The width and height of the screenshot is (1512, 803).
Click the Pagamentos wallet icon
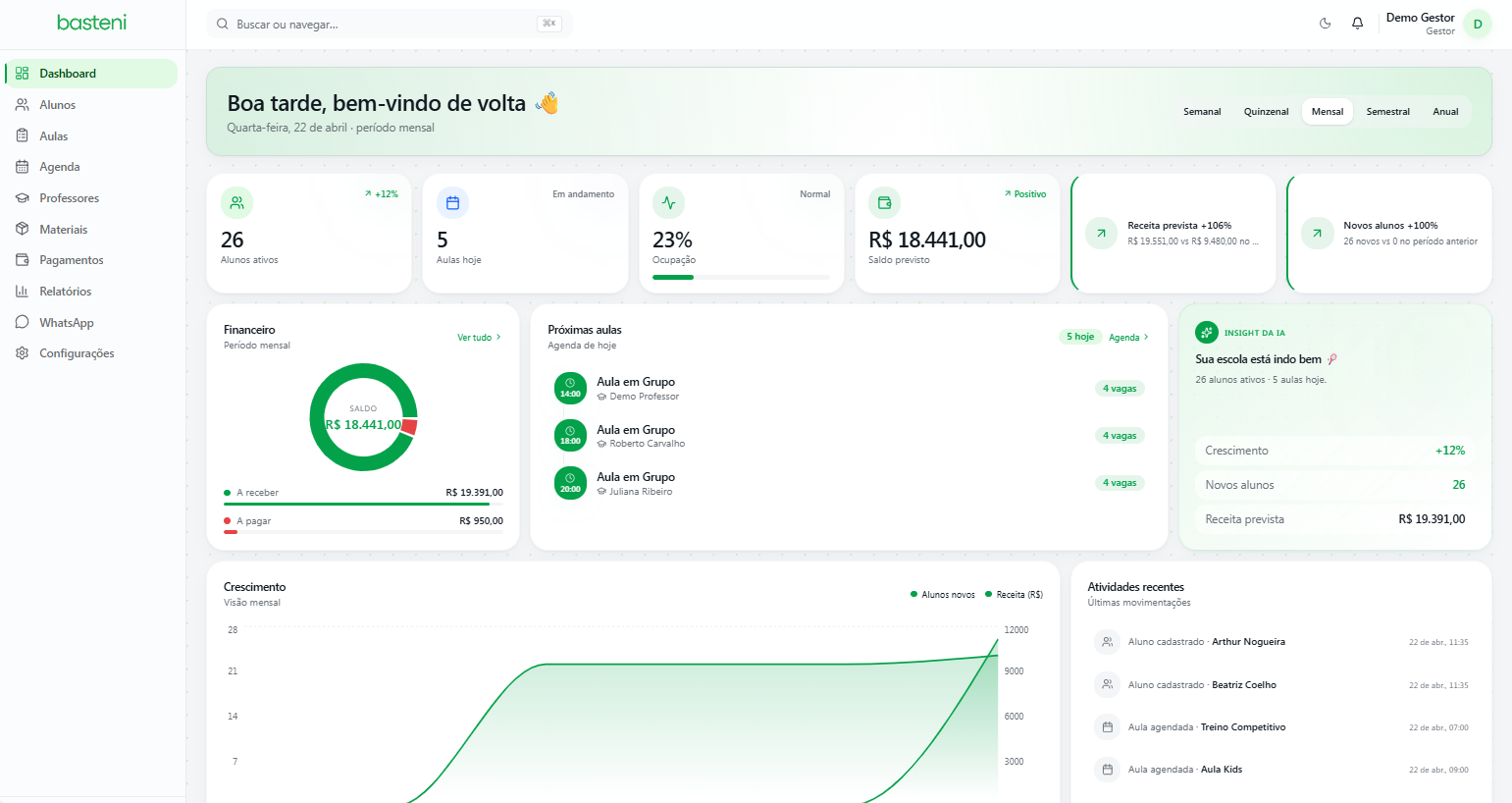(22, 260)
